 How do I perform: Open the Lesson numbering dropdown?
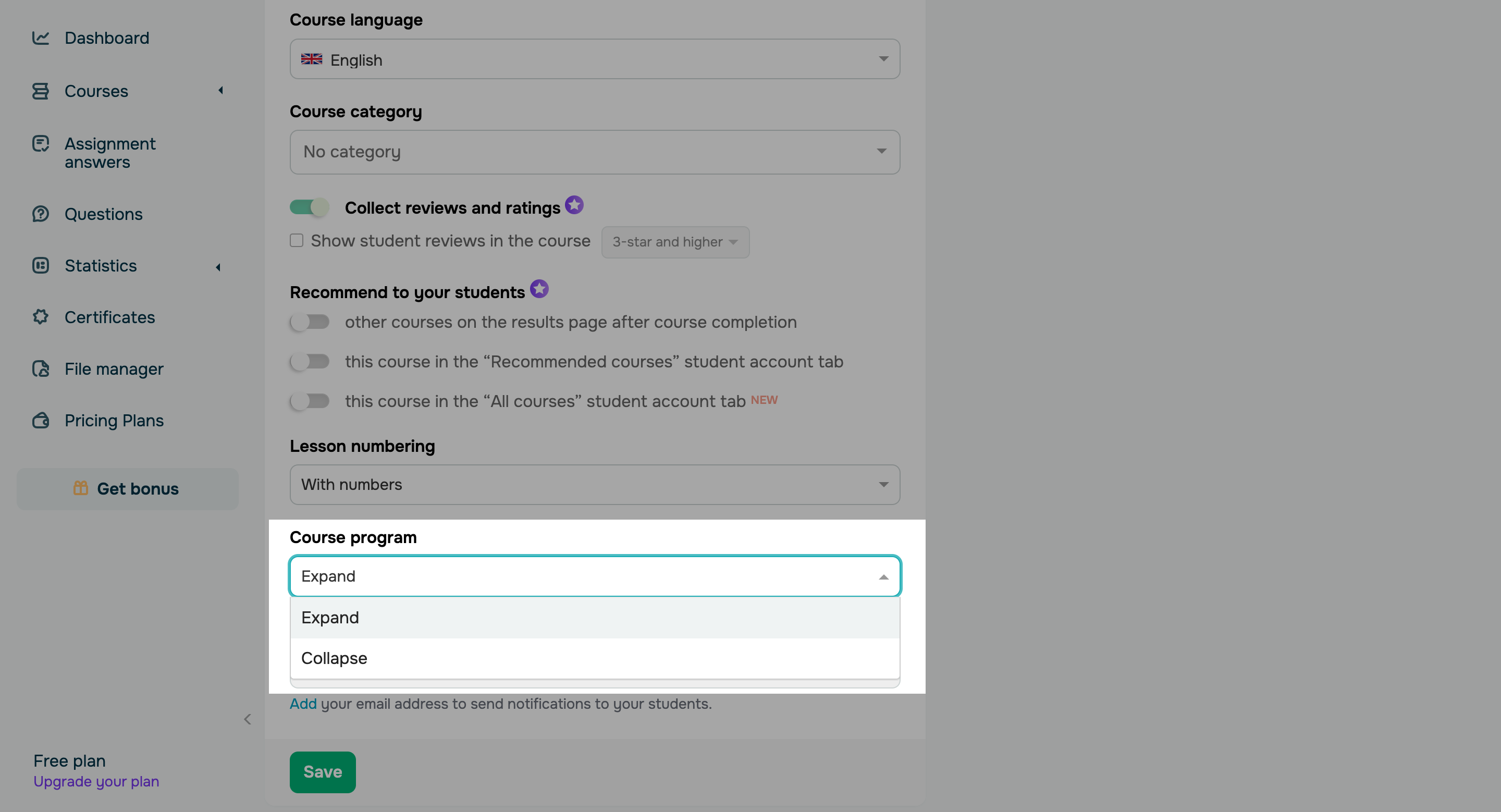(594, 485)
